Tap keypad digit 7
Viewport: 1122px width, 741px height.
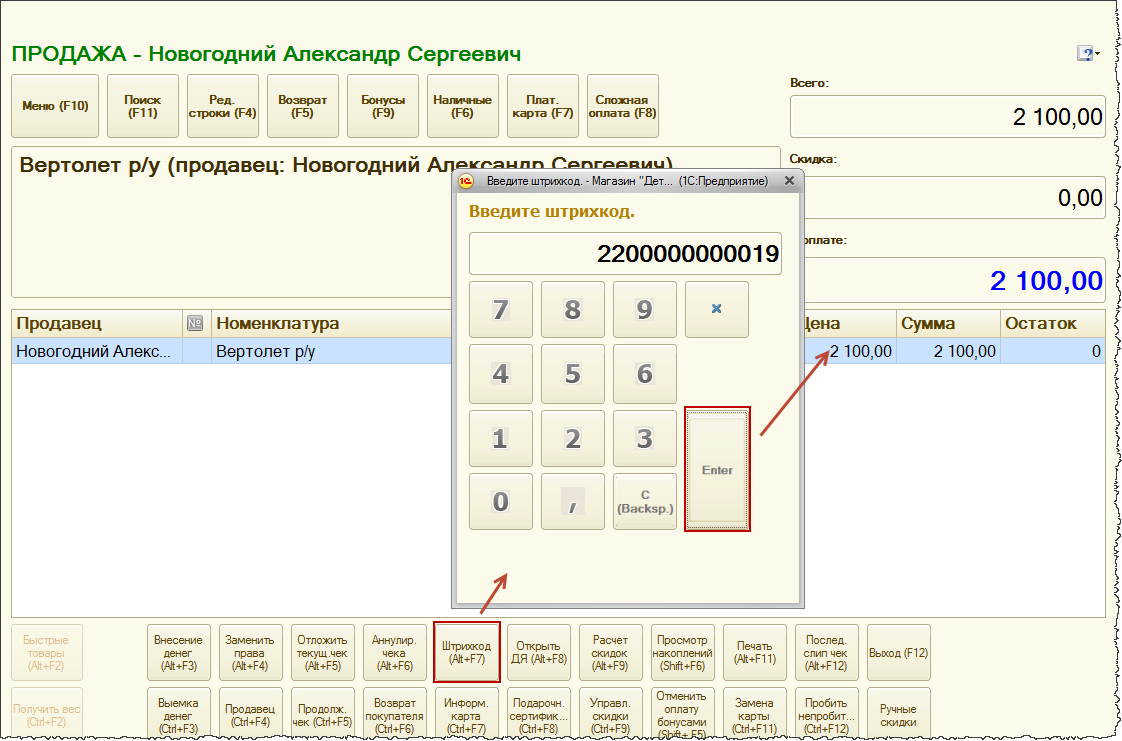coord(501,309)
